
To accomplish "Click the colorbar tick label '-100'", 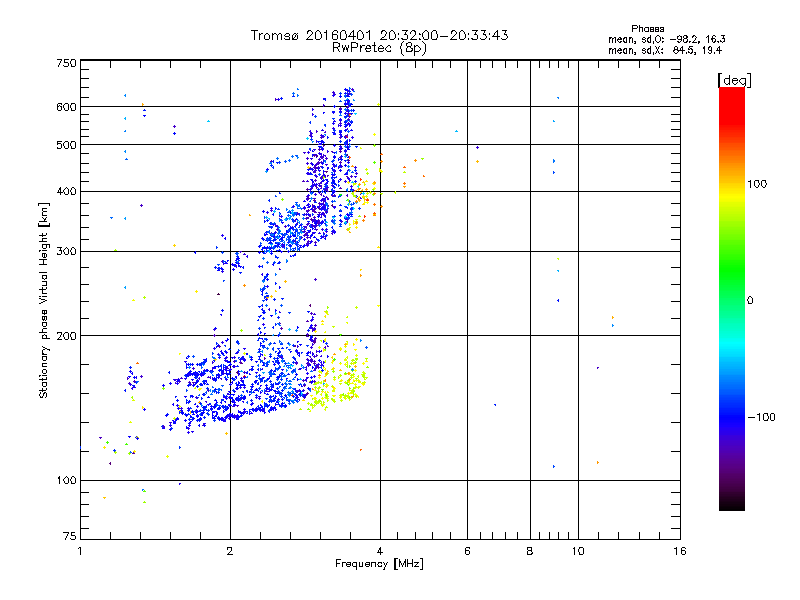I will [x=761, y=417].
